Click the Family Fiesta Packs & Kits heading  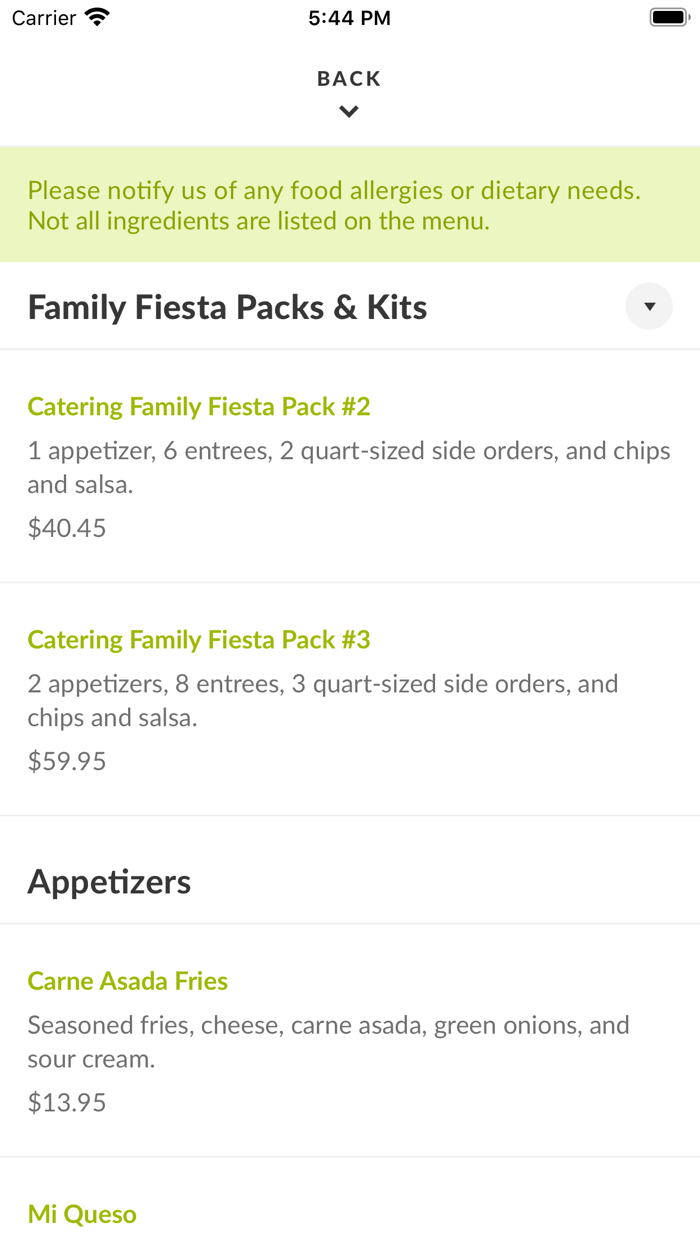click(x=228, y=307)
